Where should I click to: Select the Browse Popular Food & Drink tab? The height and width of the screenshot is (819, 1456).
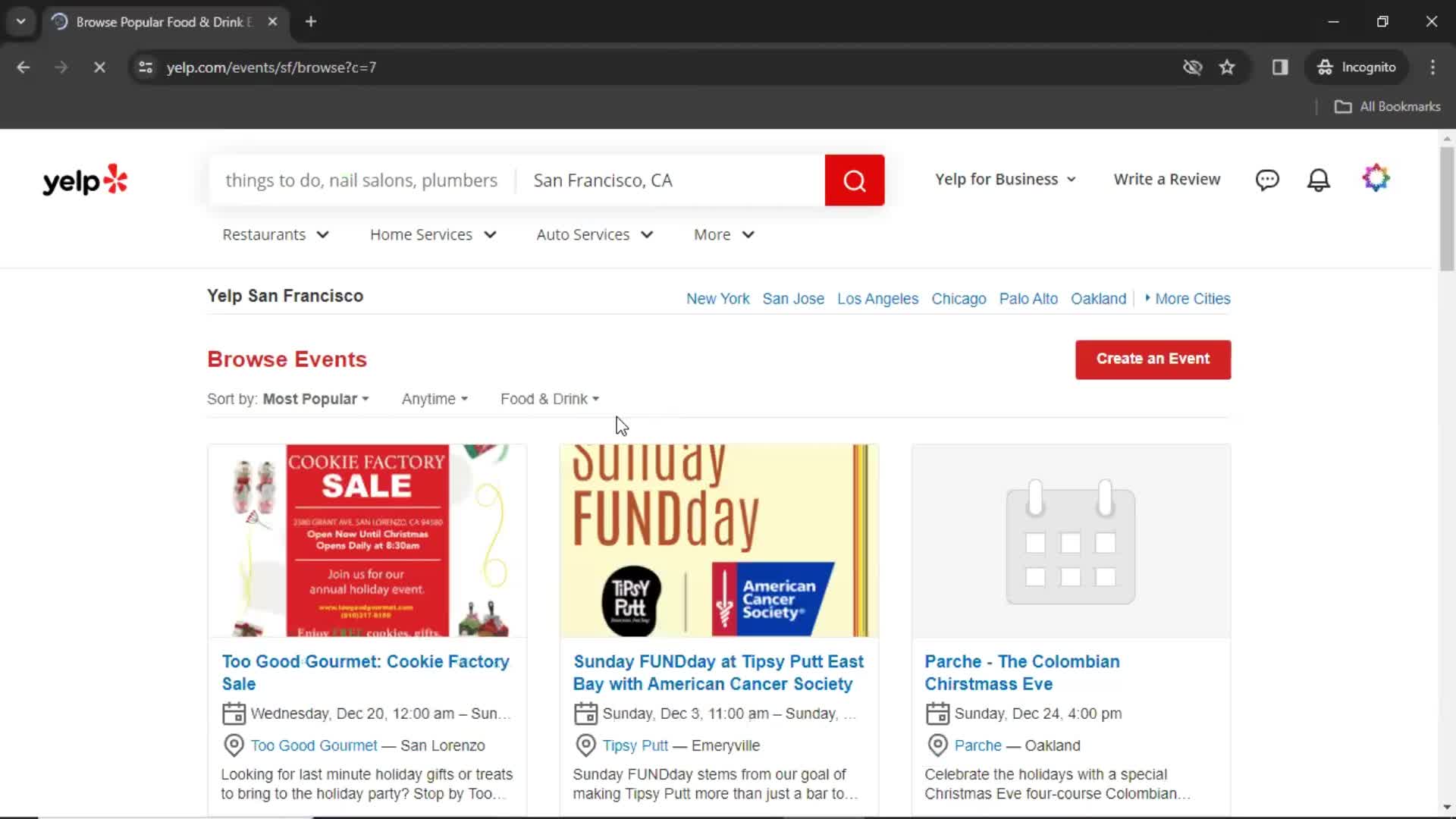164,22
